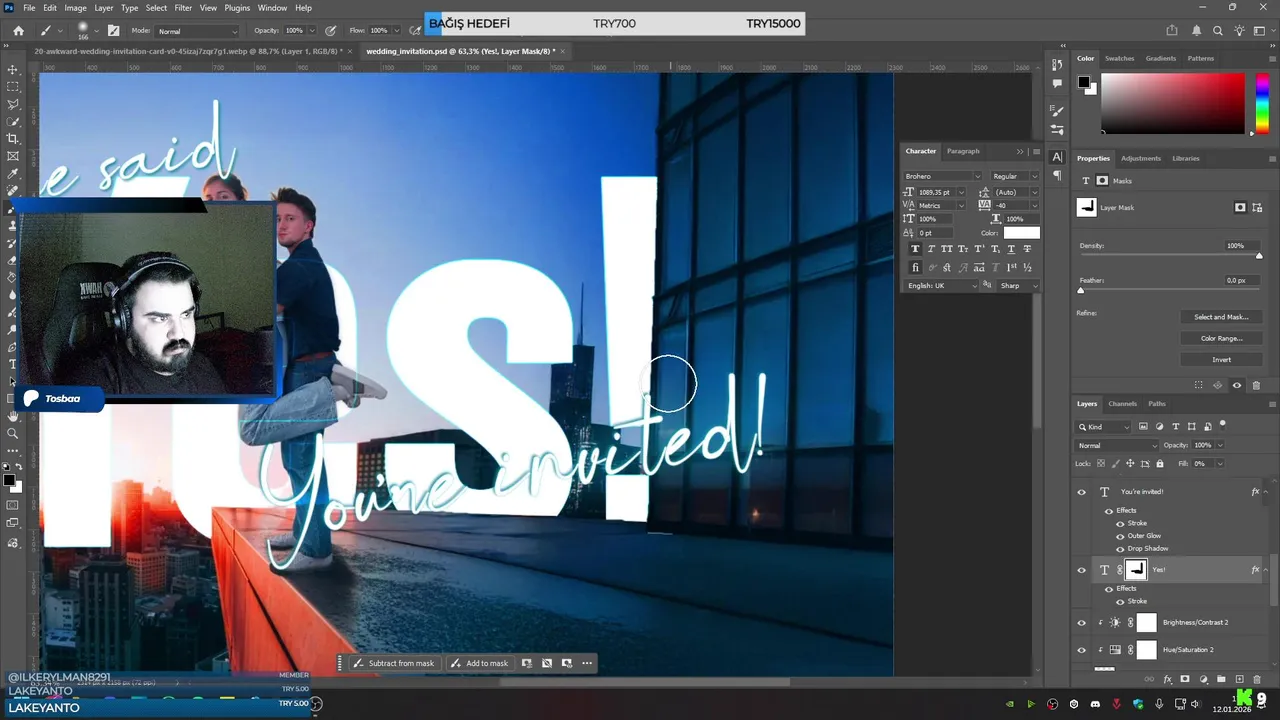Screen dimensions: 1280x720
Task: Hide the "Yes!" text layer
Action: [x=1081, y=570]
